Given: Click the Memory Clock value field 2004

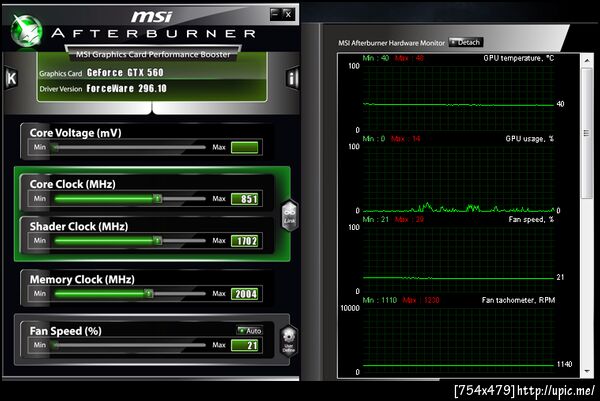Looking at the screenshot, I should tap(245, 294).
